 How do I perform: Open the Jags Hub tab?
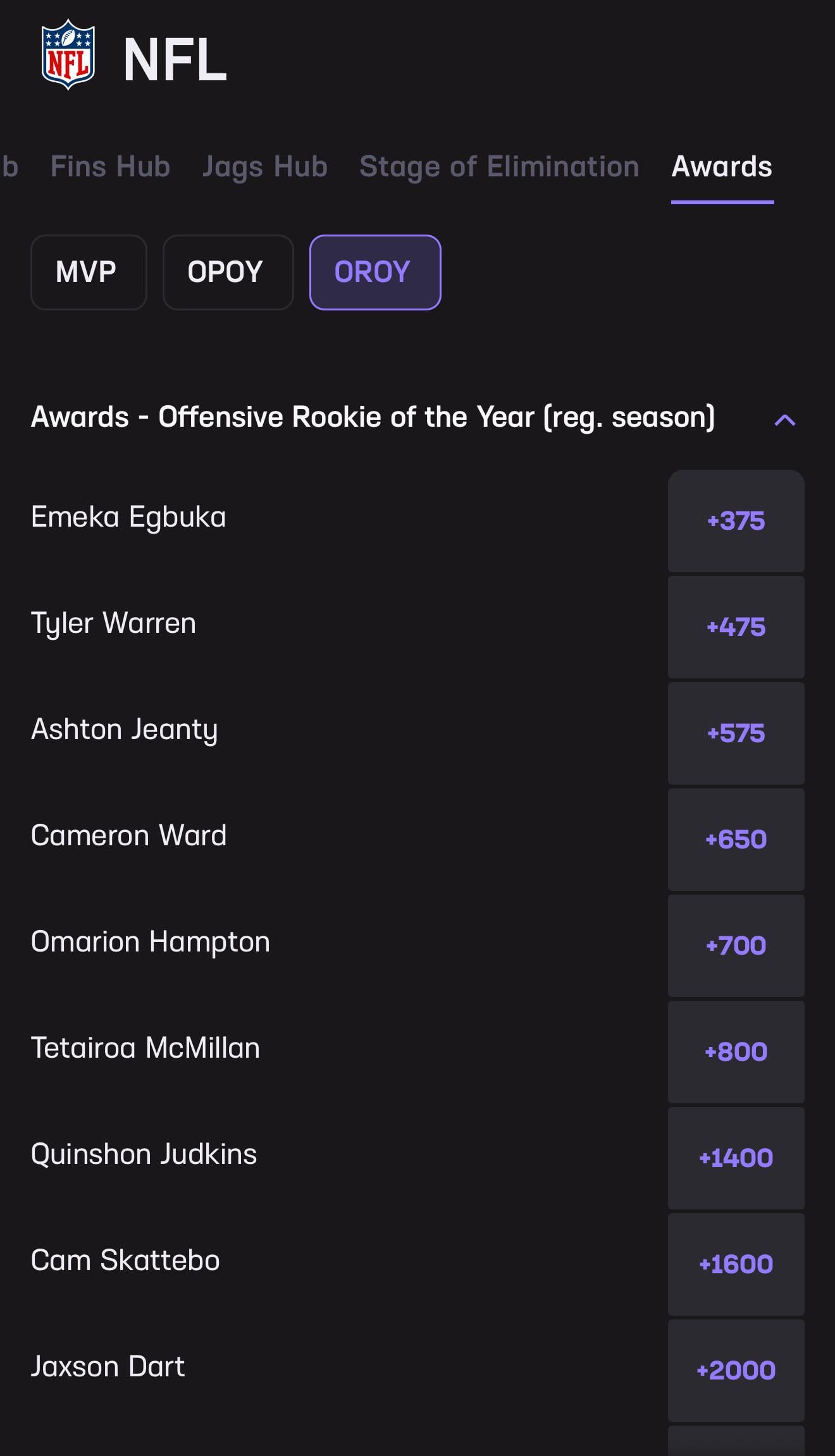coord(264,167)
